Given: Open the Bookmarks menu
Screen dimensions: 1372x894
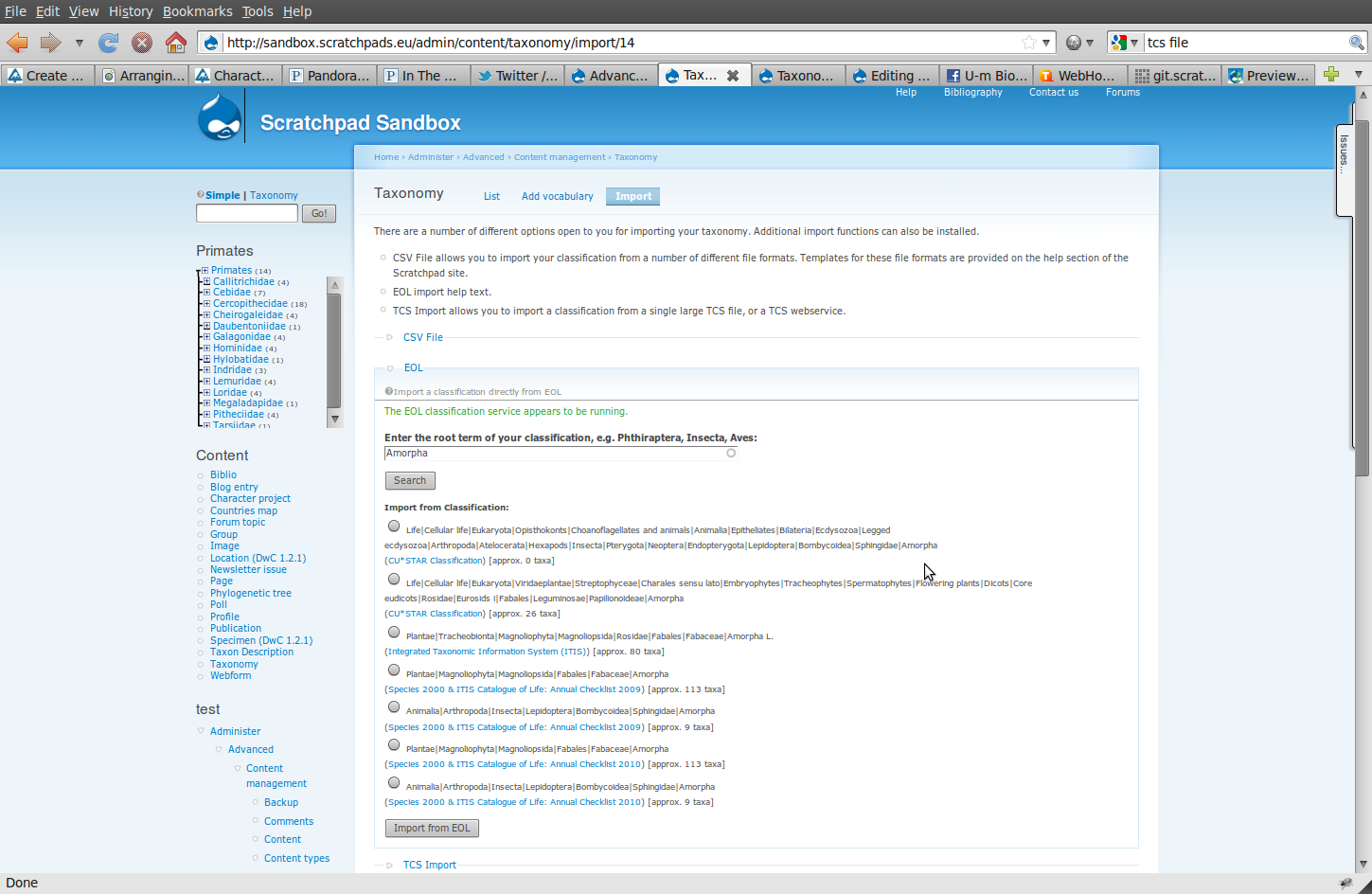Looking at the screenshot, I should pos(197,11).
